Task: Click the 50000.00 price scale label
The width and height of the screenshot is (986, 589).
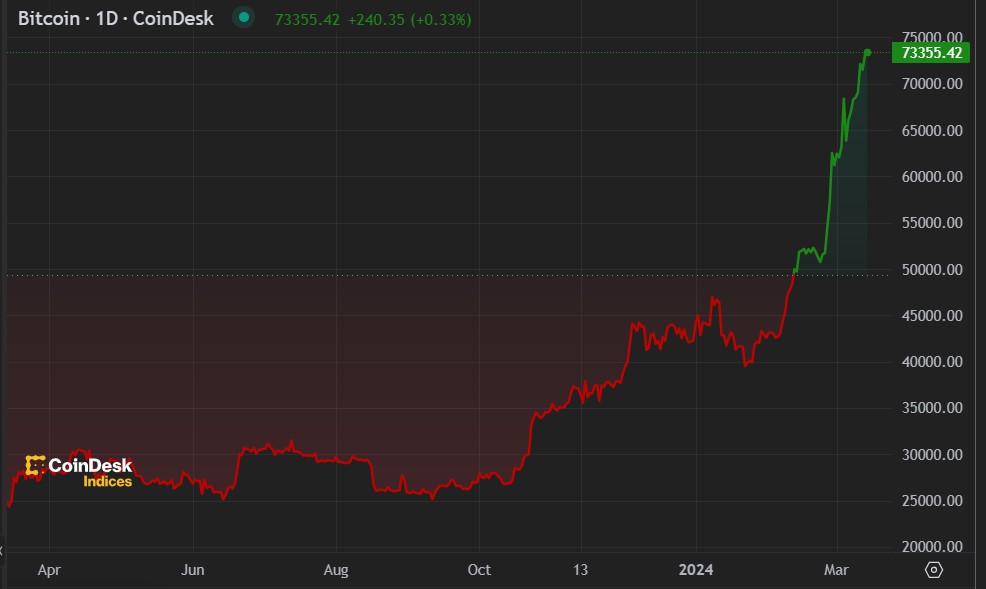Action: pos(932,270)
